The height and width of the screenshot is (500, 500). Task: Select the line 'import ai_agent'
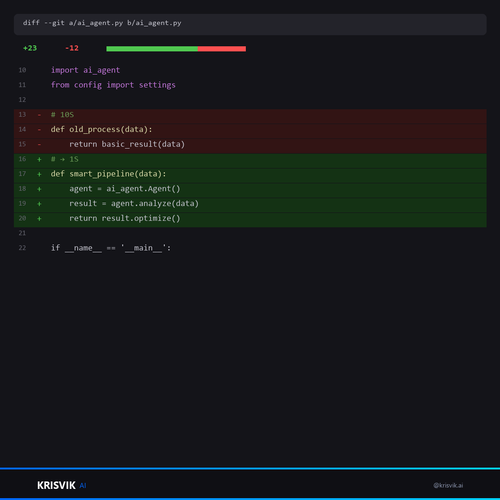[x=85, y=70]
